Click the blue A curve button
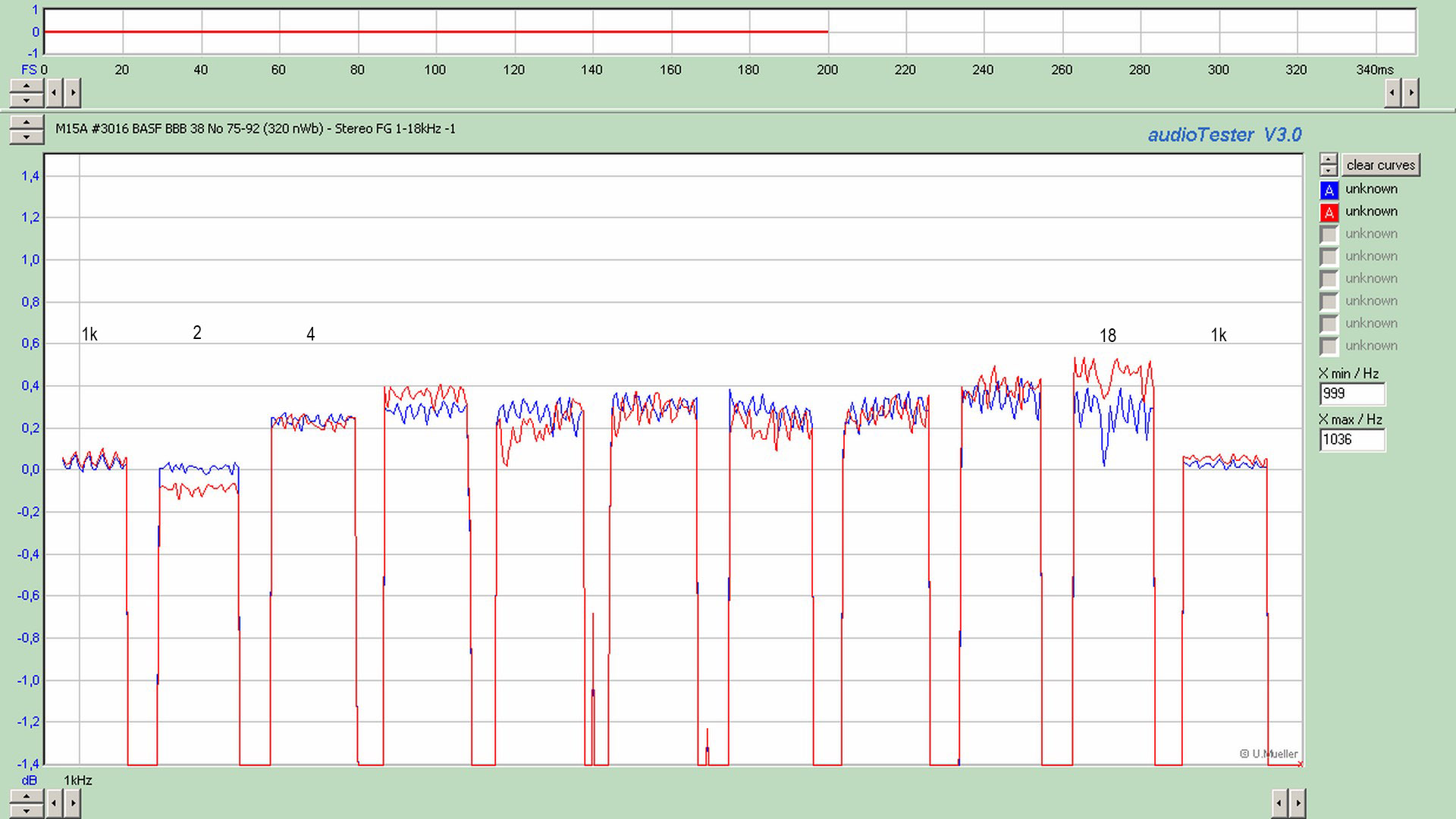 [1329, 190]
